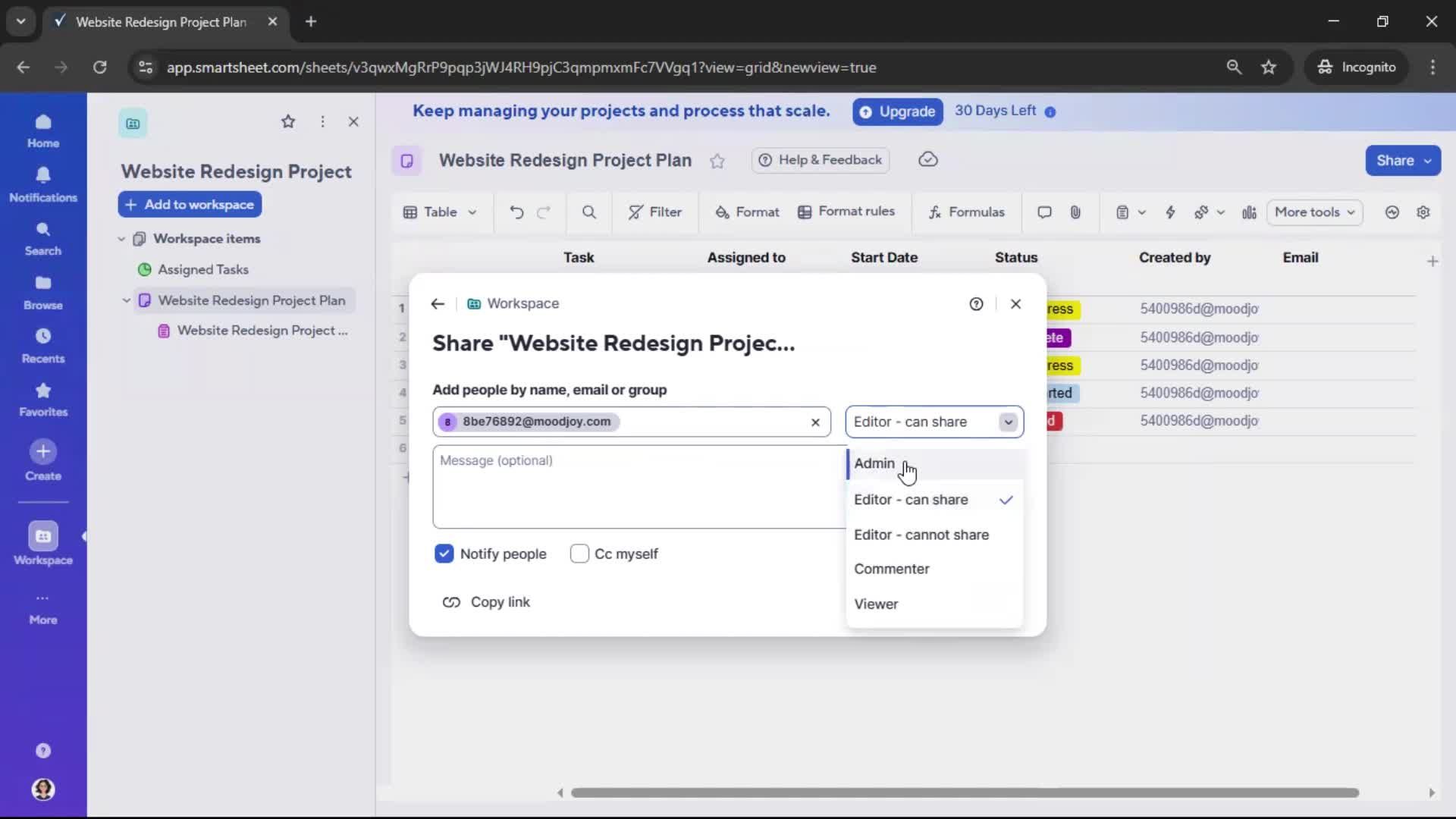Open the Editor - can share permission dropdown
Screen dimensions: 1456x819
[x=1008, y=422]
